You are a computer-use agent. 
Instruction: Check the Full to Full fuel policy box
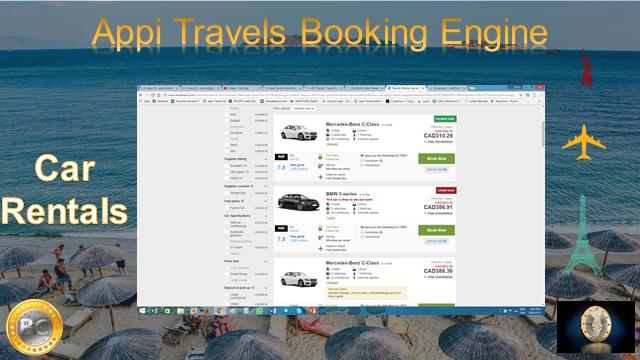pos(227,208)
